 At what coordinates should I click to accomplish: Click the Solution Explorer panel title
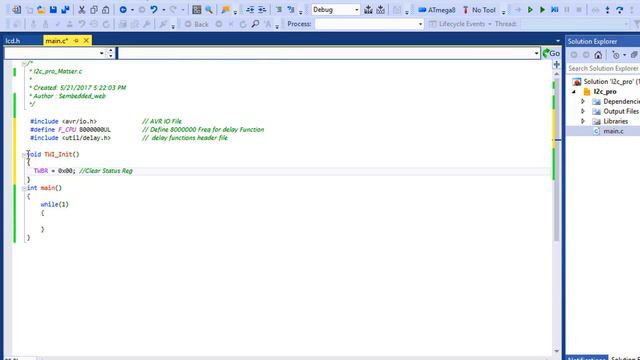coord(592,41)
